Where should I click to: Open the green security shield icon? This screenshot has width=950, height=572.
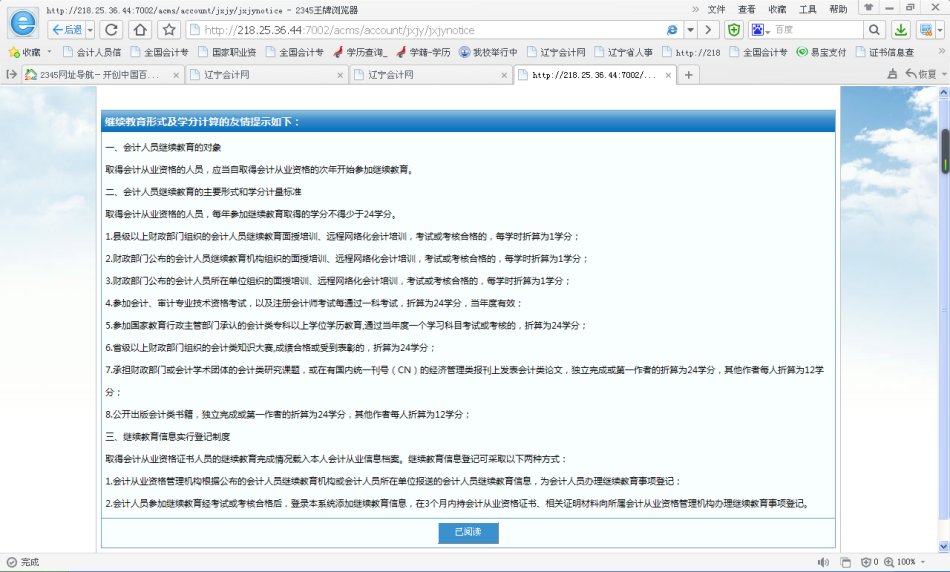(734, 30)
